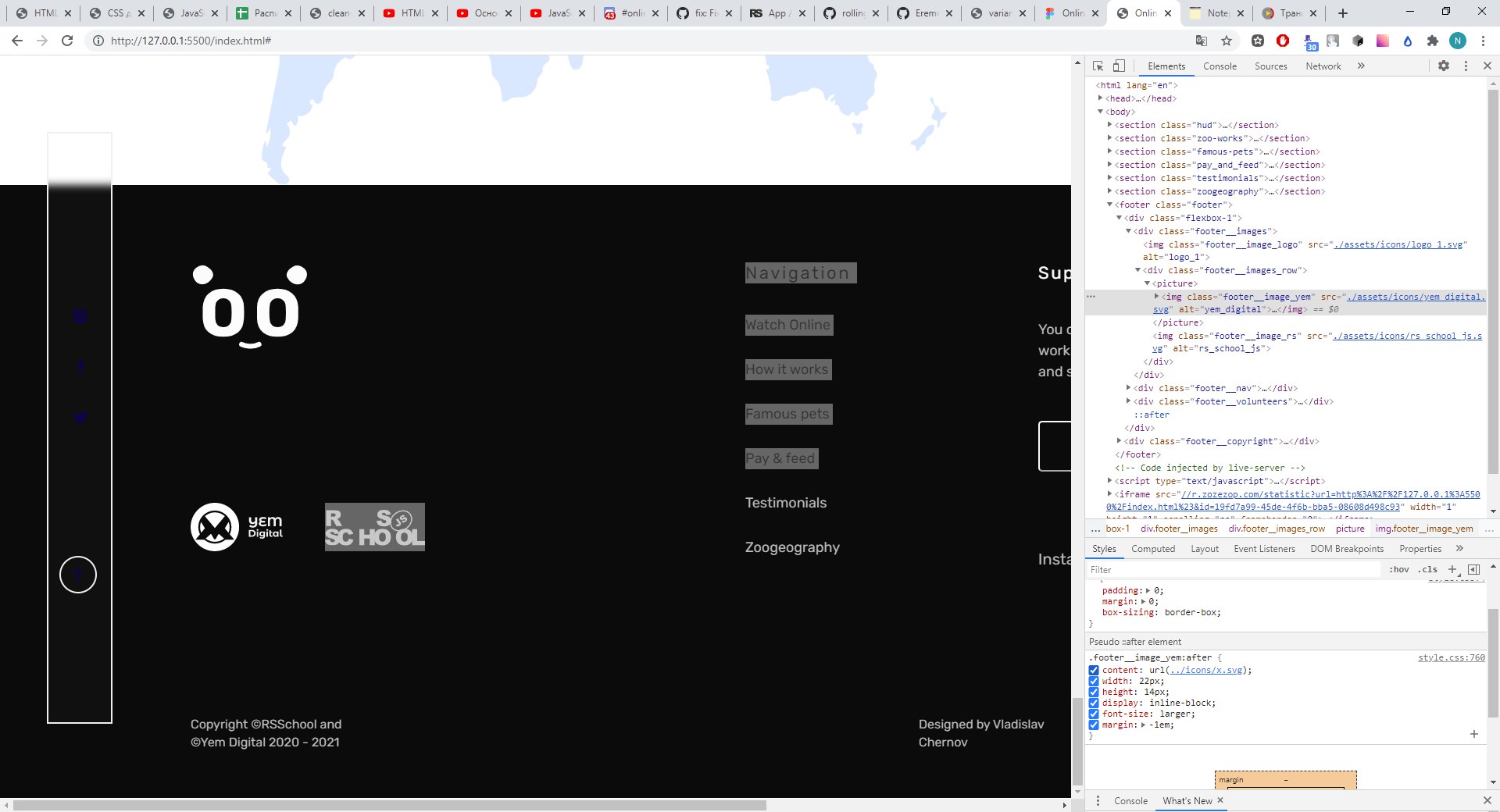Screen dimensions: 1500x812
Task: Toggle the .cls class editor
Action: [1427, 569]
